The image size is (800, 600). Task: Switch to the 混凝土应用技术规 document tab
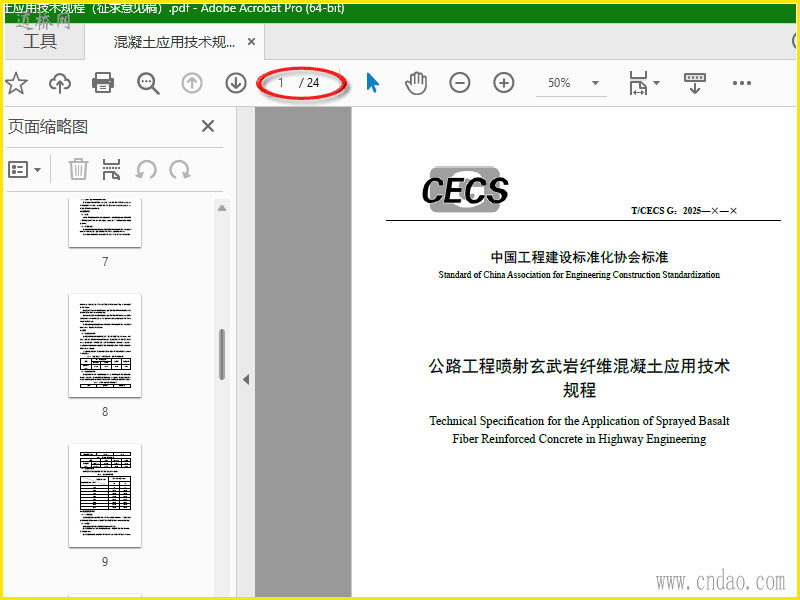tap(174, 42)
